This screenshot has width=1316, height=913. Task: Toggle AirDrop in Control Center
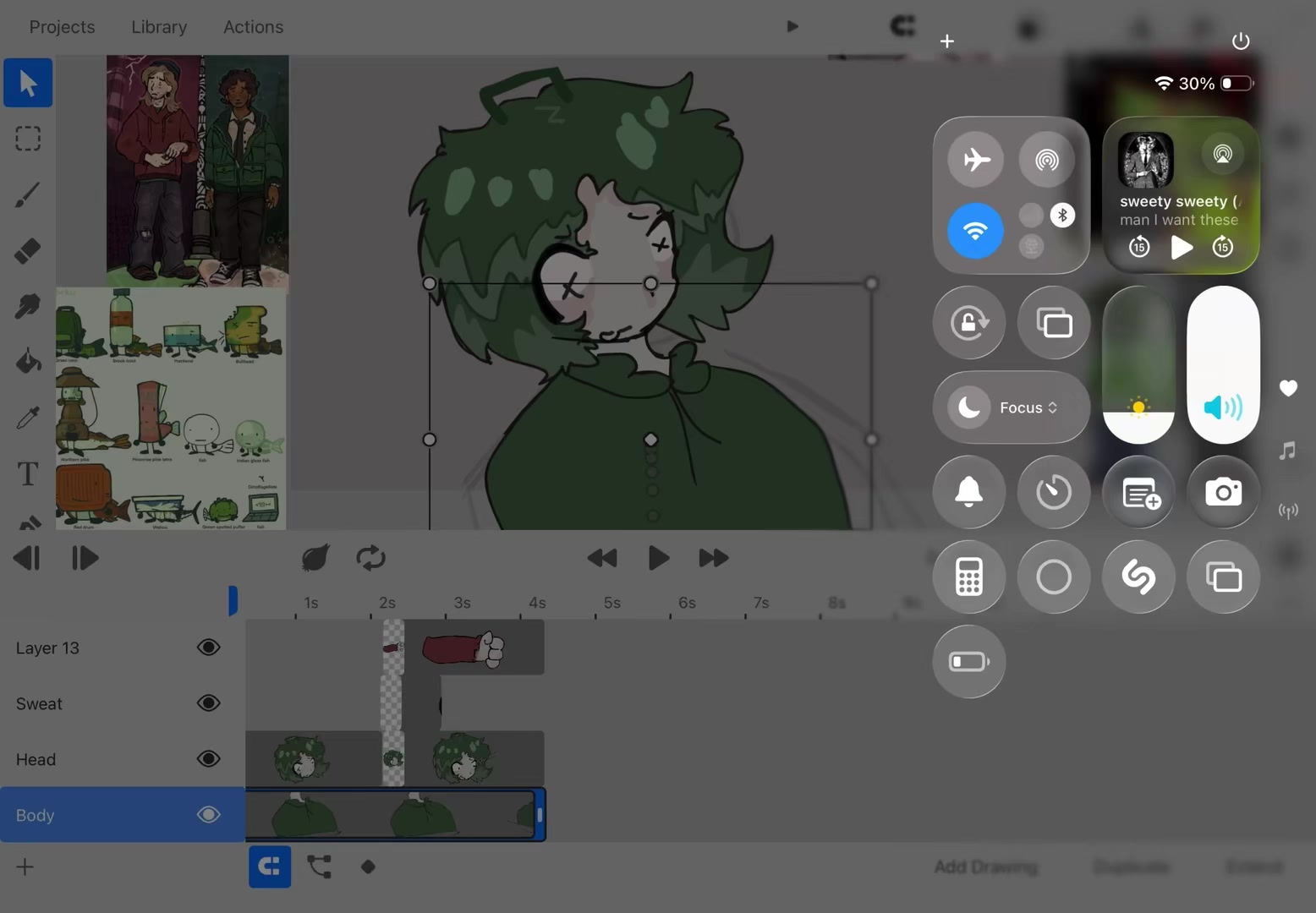click(1046, 159)
